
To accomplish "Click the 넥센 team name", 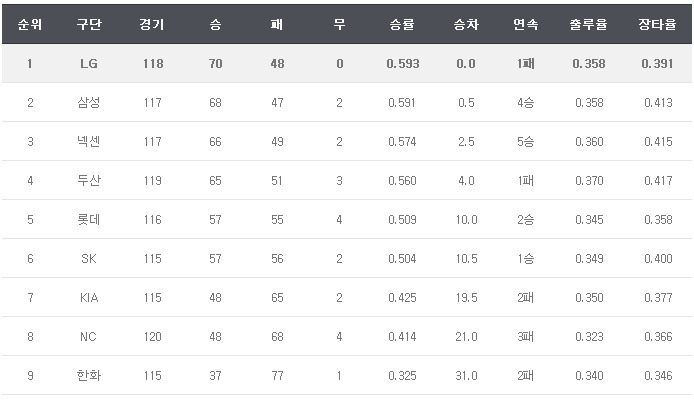I will pyautogui.click(x=88, y=142).
